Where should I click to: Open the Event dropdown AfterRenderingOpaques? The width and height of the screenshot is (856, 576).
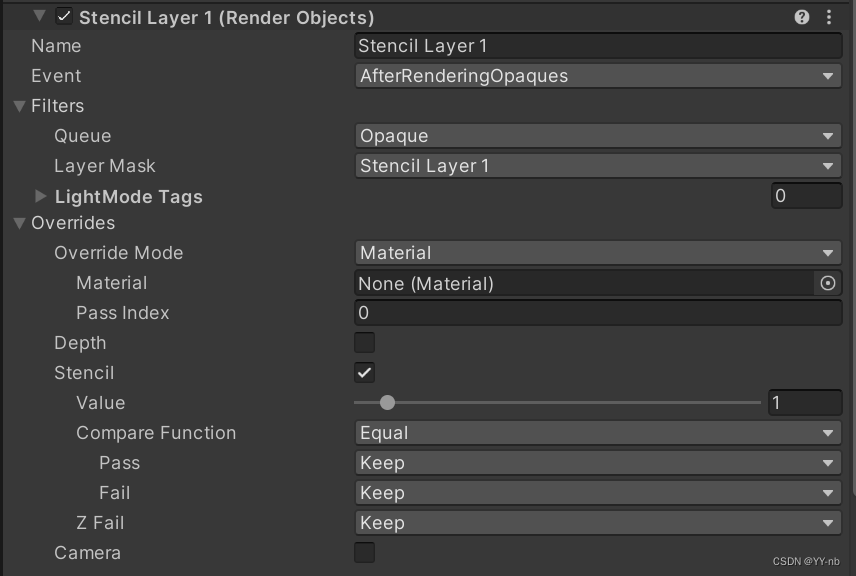(x=598, y=76)
